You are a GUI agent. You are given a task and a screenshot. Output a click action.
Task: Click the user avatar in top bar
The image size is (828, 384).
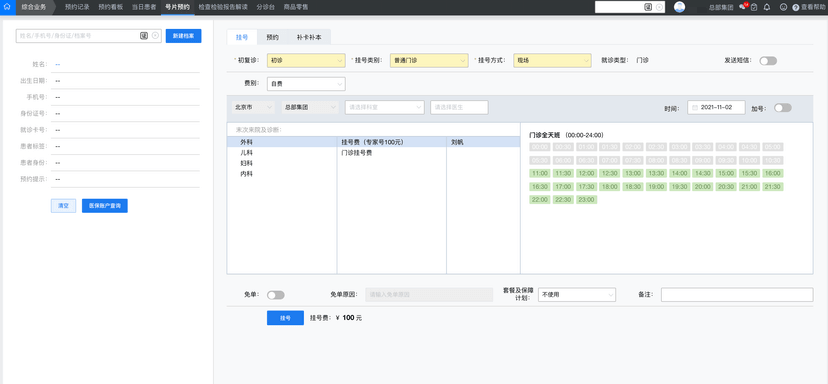click(680, 7)
